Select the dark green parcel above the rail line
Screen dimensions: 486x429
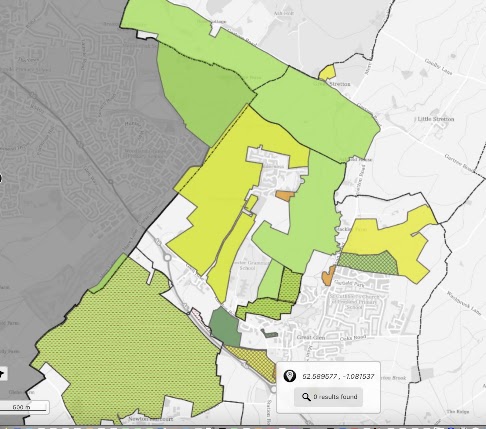tap(225, 327)
